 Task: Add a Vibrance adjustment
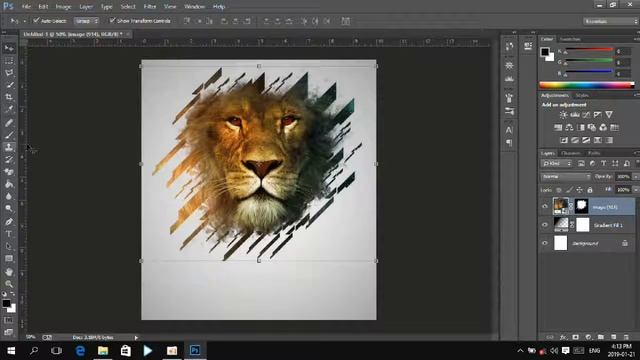(x=609, y=115)
